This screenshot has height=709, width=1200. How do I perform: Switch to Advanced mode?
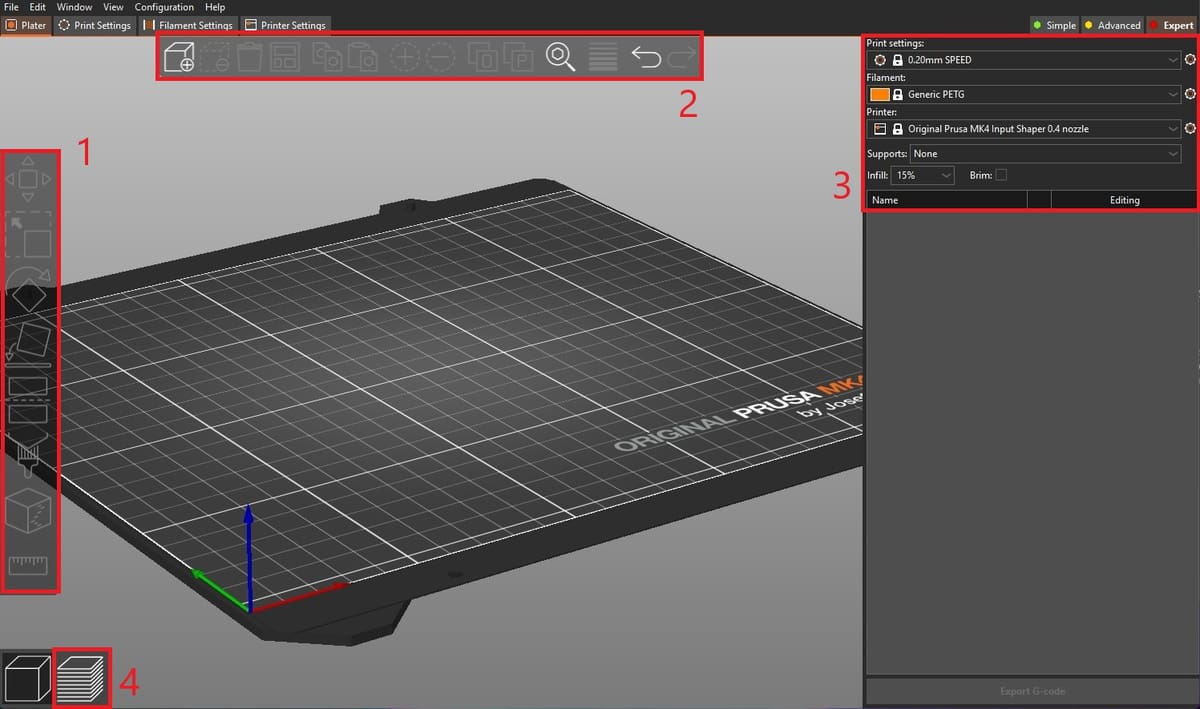1112,25
